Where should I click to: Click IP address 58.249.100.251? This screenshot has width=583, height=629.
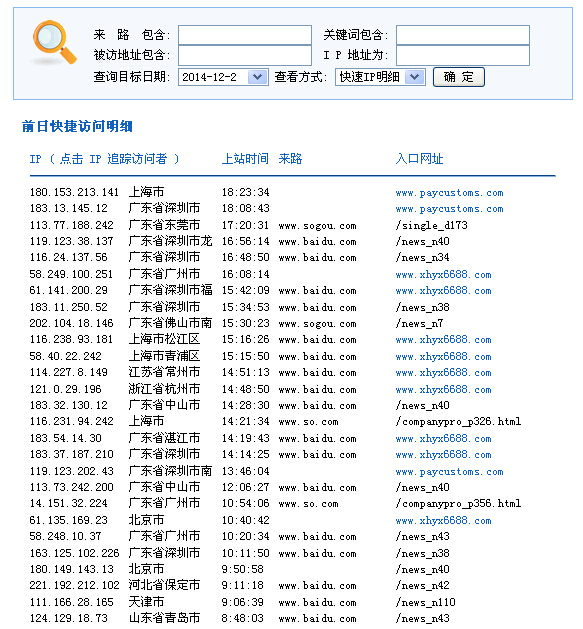coord(71,274)
